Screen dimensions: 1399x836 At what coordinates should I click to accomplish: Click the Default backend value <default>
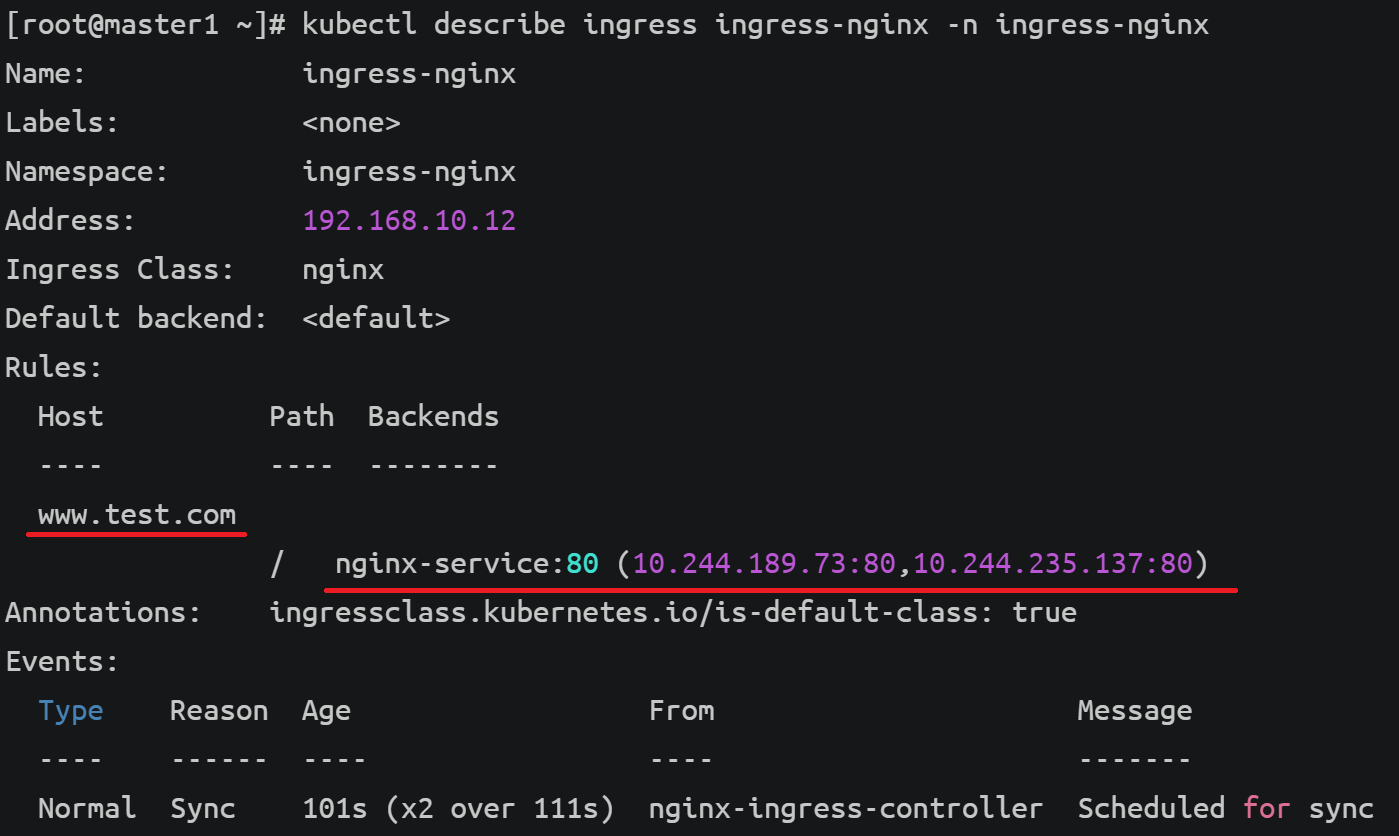coord(375,317)
